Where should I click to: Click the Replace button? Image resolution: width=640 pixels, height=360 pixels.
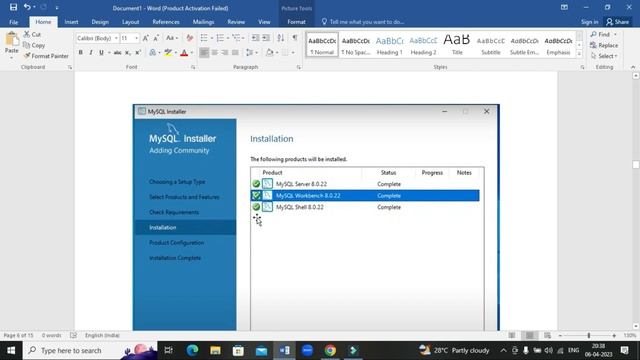pos(604,45)
